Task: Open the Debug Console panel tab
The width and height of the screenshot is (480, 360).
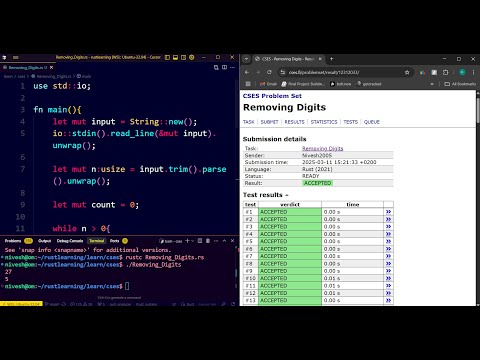Action: pos(70,241)
